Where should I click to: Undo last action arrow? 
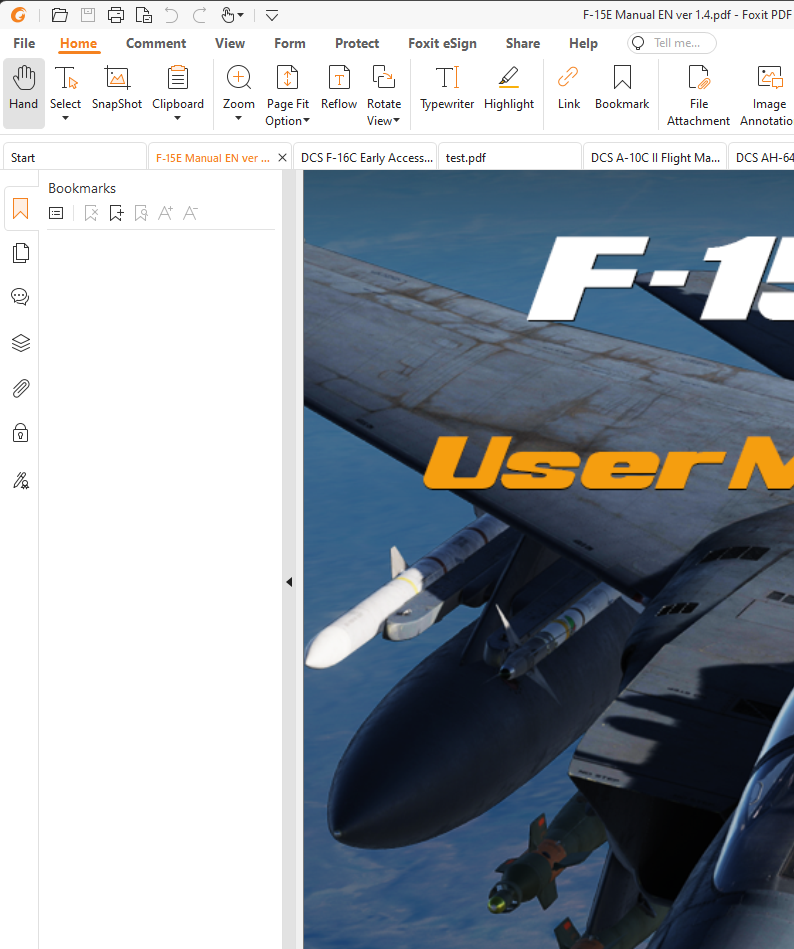pos(172,15)
